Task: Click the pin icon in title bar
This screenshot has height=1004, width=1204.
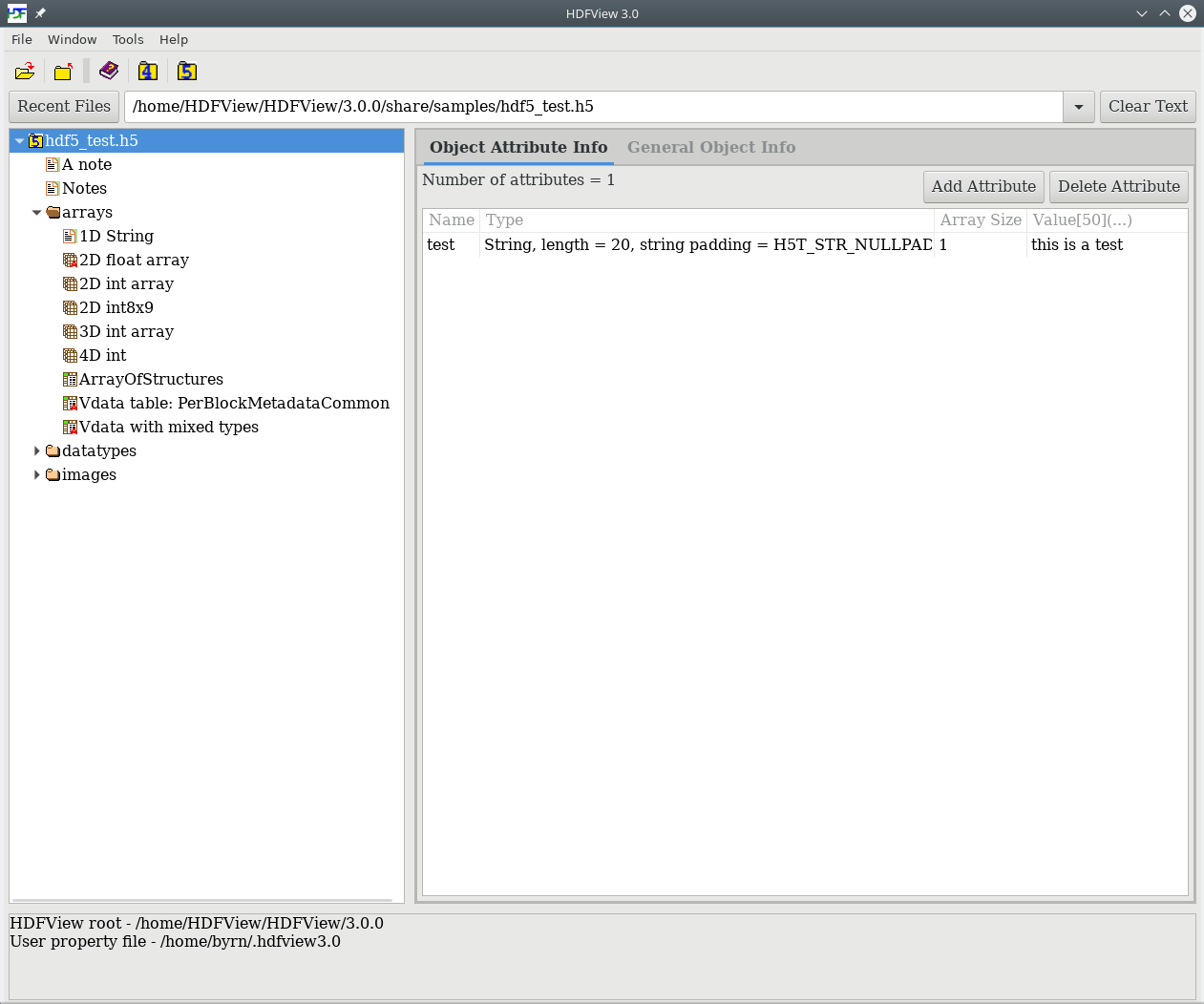Action: point(40,13)
